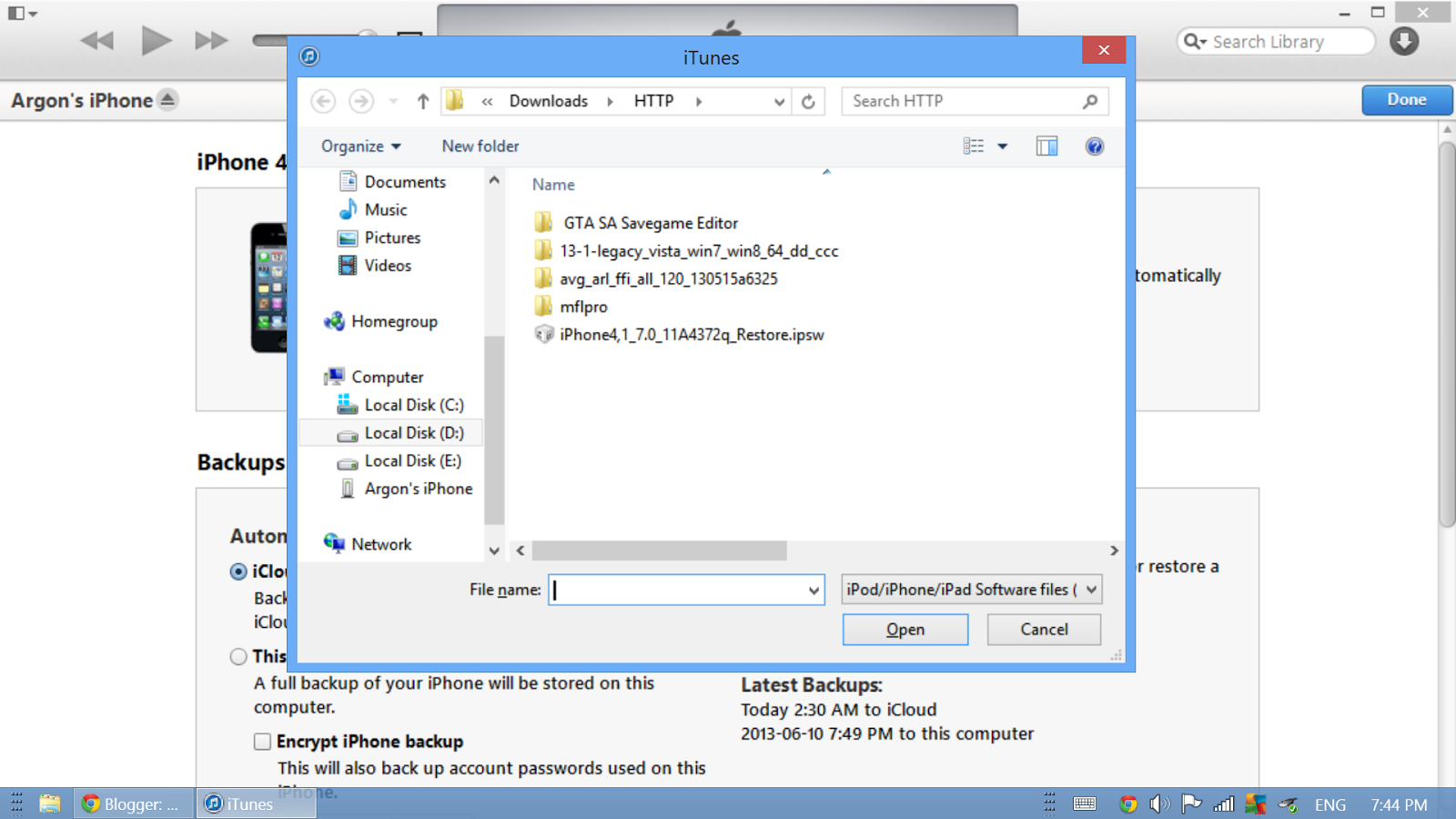Screen dimensions: 1456x819
Task: Click the iTunes play button
Action: click(x=157, y=41)
